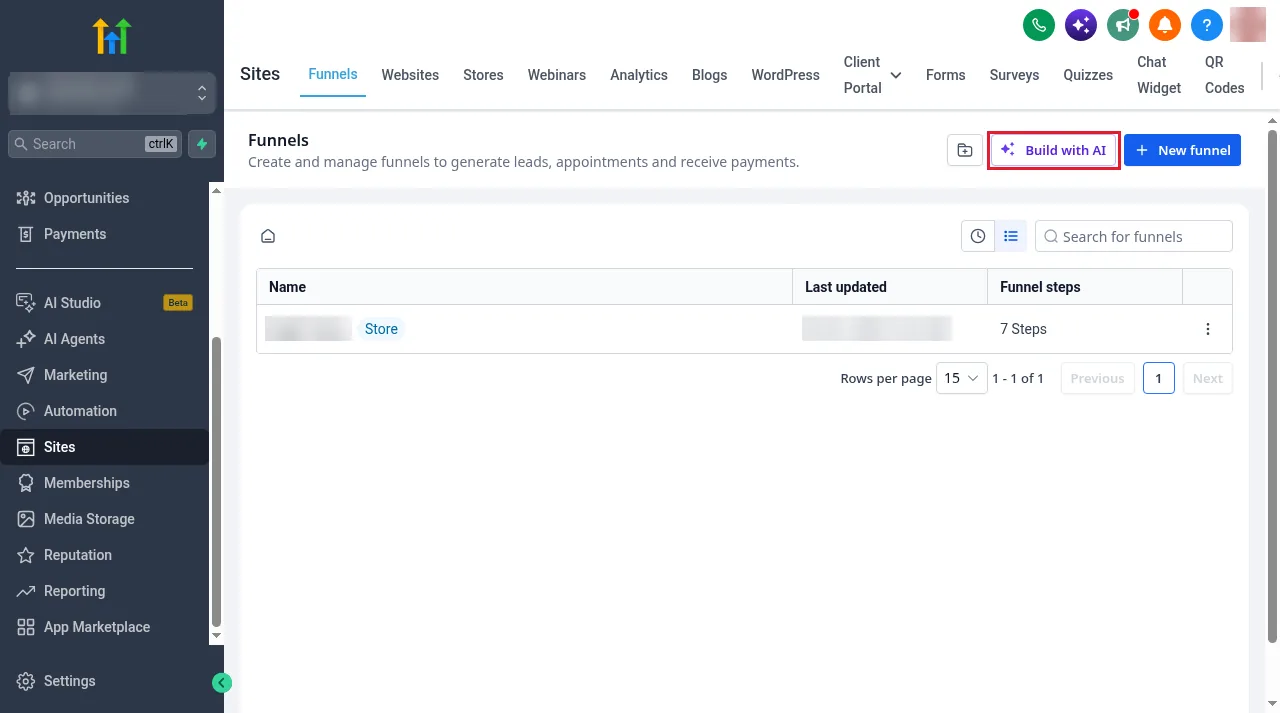Click the New funnel button
Image resolution: width=1280 pixels, height=713 pixels.
(1182, 150)
